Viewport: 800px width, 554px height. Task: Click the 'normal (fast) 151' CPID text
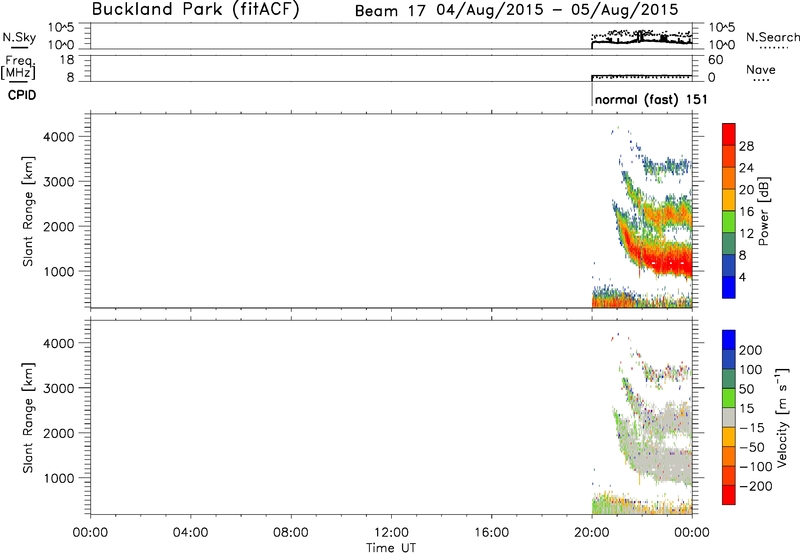(x=651, y=99)
